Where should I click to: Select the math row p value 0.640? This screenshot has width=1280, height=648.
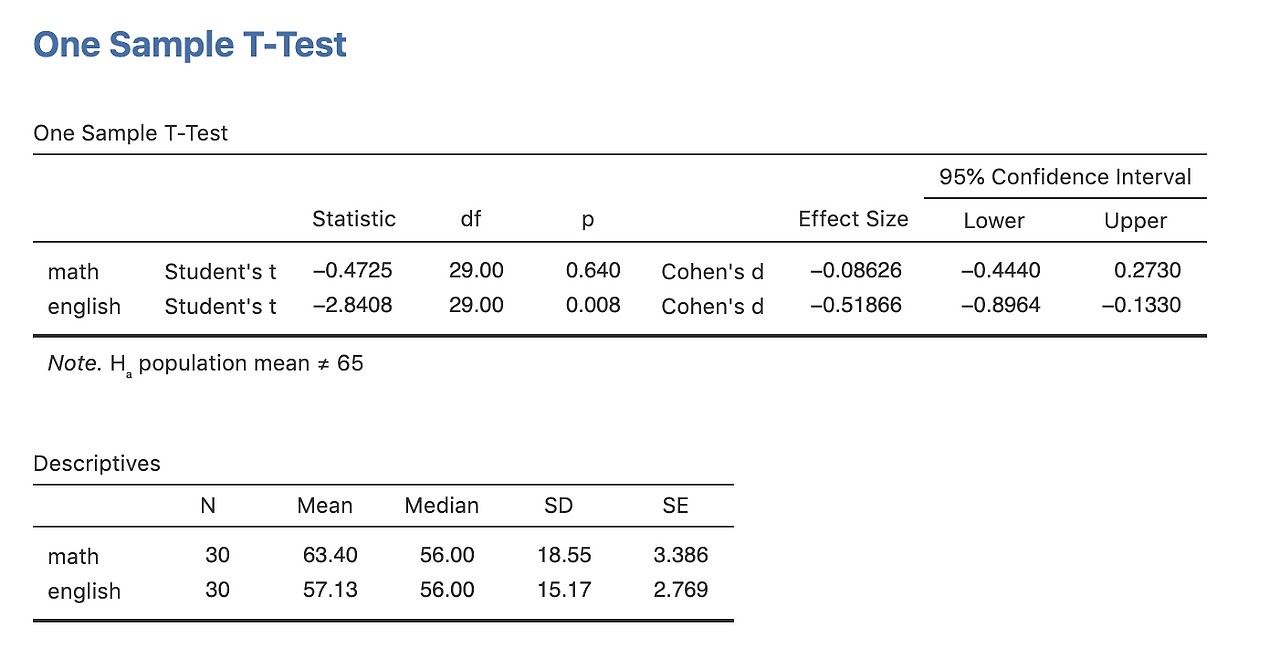pos(593,270)
